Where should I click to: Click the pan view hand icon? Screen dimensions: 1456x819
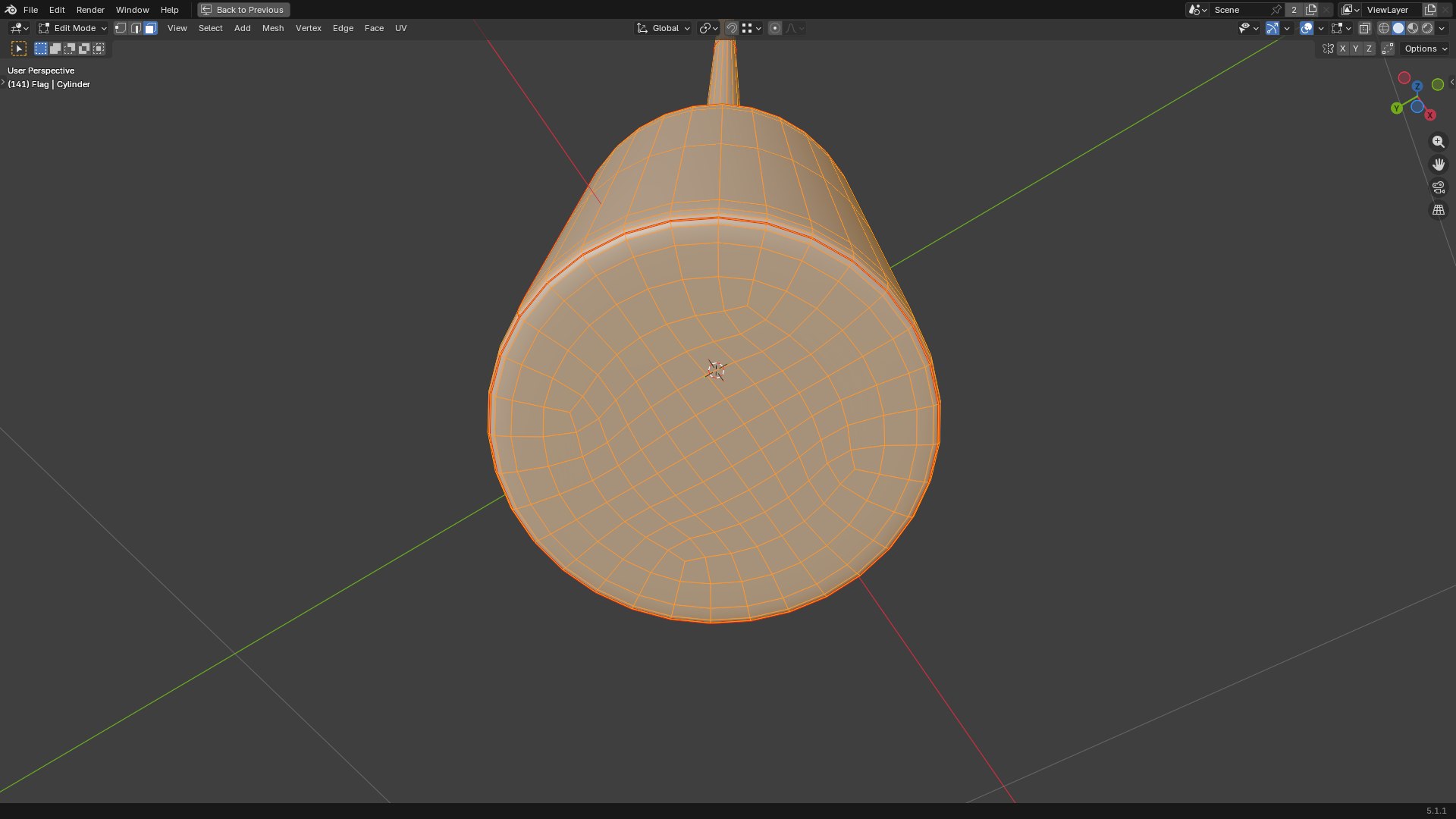[x=1439, y=165]
